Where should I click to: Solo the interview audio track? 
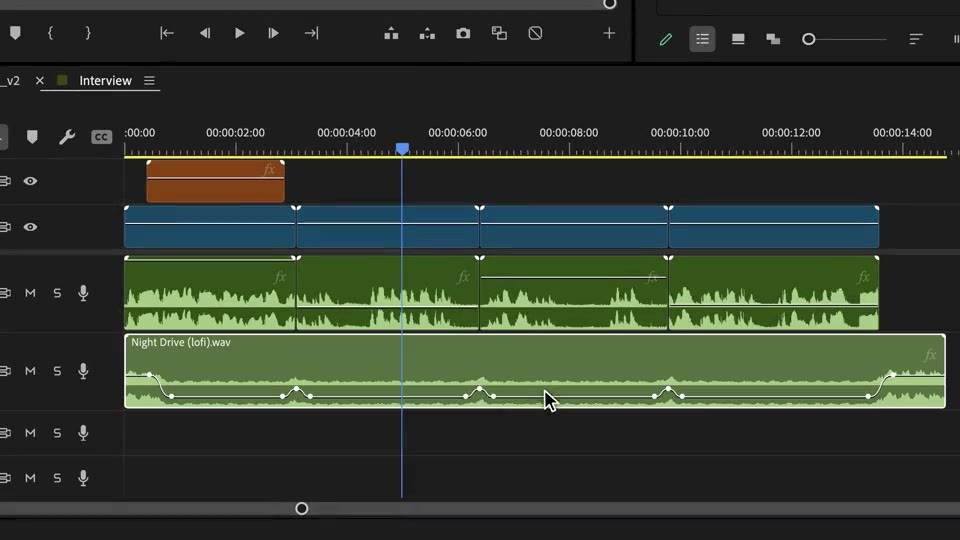pos(57,293)
